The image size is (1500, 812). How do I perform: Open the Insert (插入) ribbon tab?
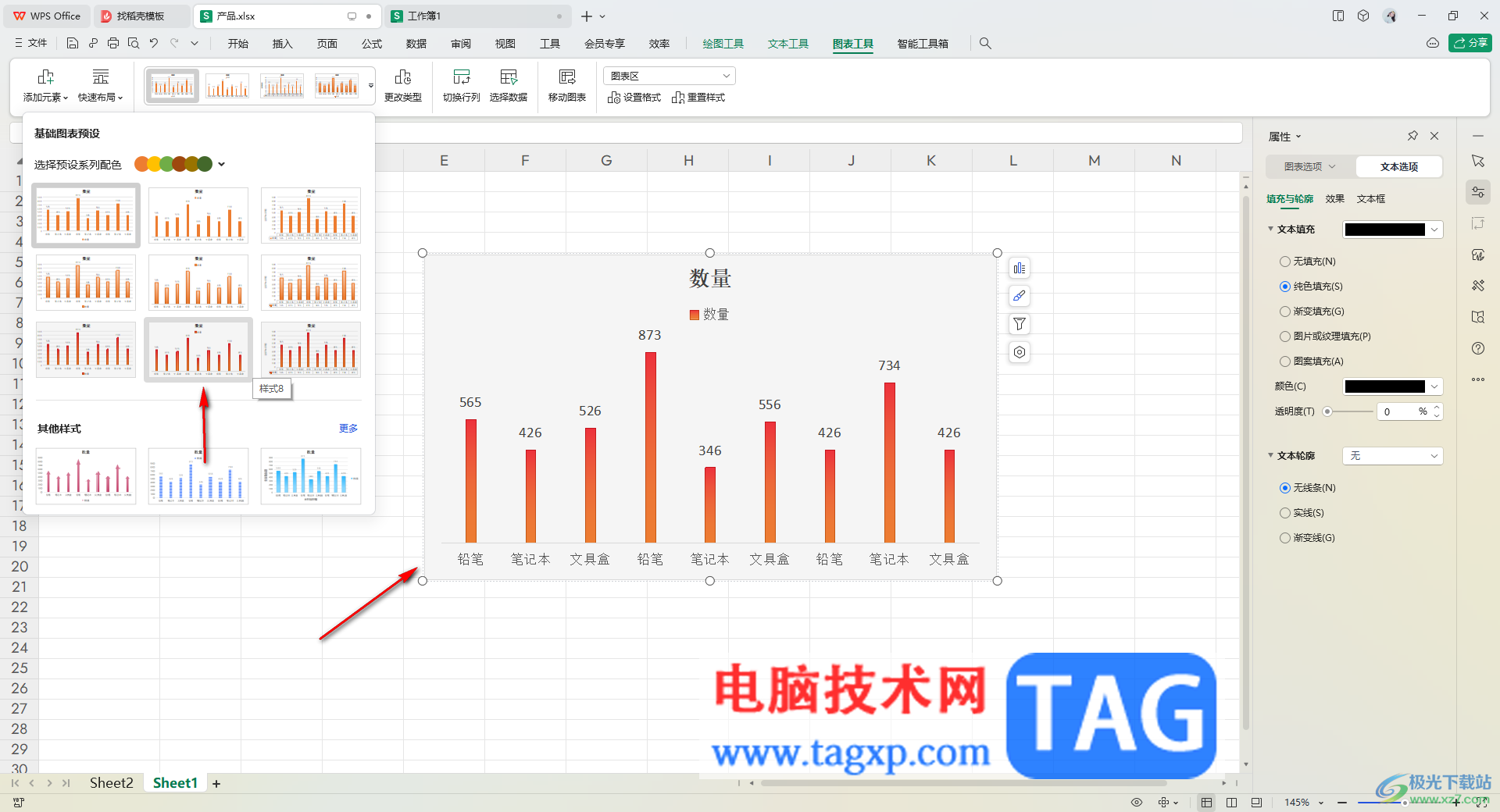(283, 44)
